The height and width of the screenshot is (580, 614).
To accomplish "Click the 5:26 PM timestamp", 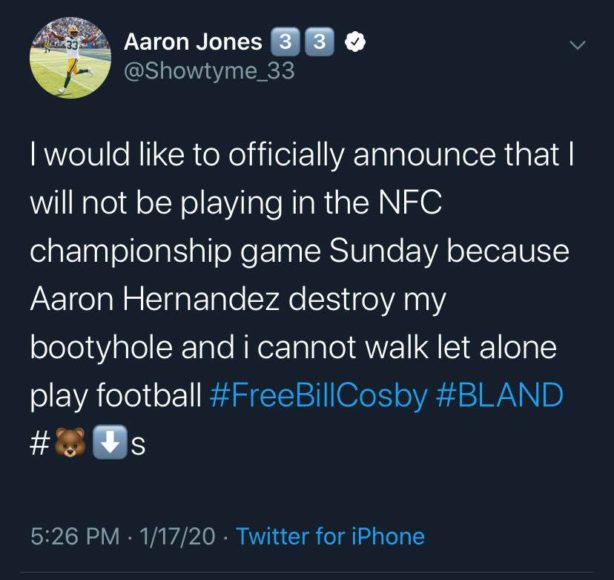I will point(72,537).
